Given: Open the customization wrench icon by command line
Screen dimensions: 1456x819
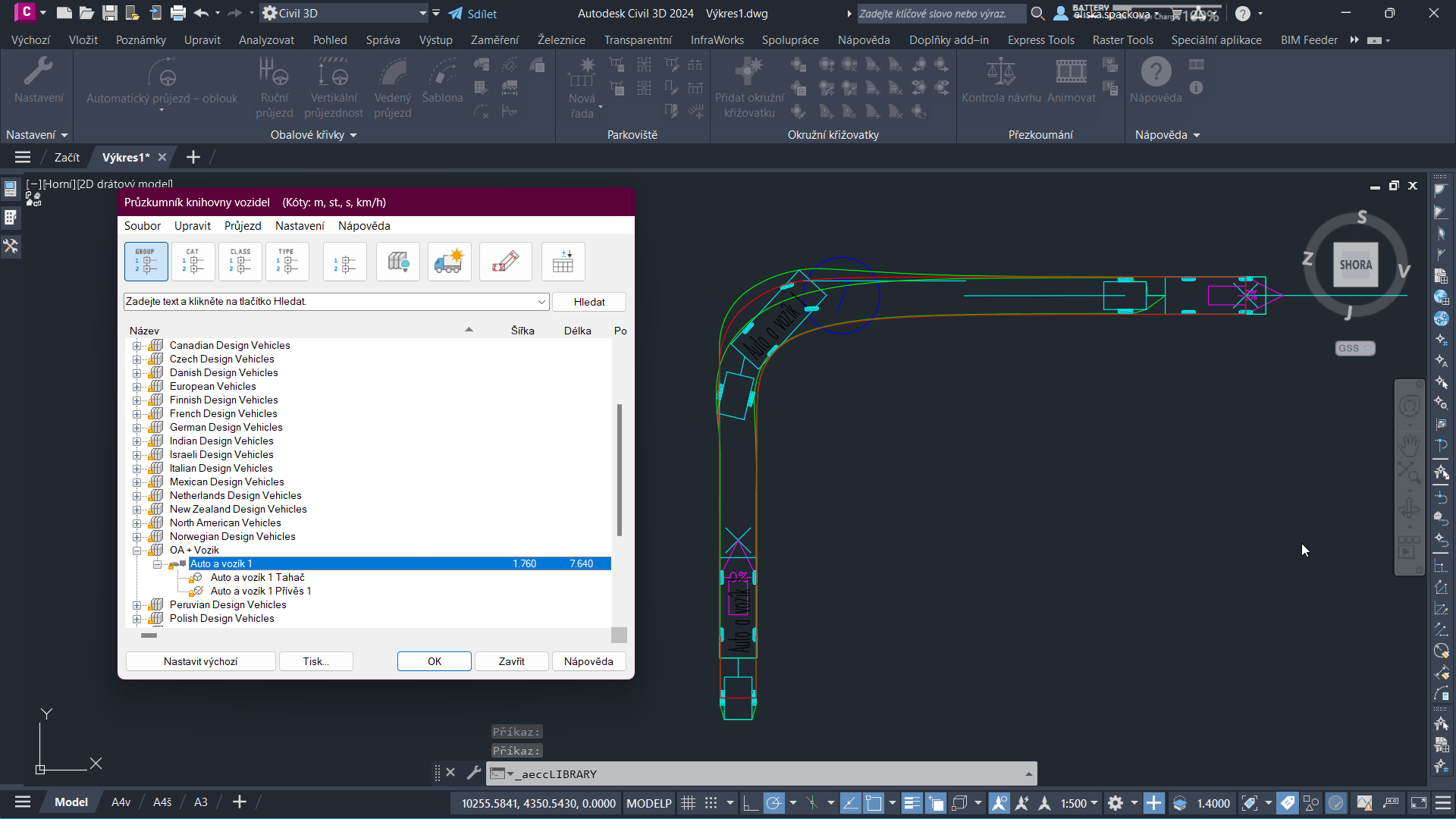Looking at the screenshot, I should 474,773.
